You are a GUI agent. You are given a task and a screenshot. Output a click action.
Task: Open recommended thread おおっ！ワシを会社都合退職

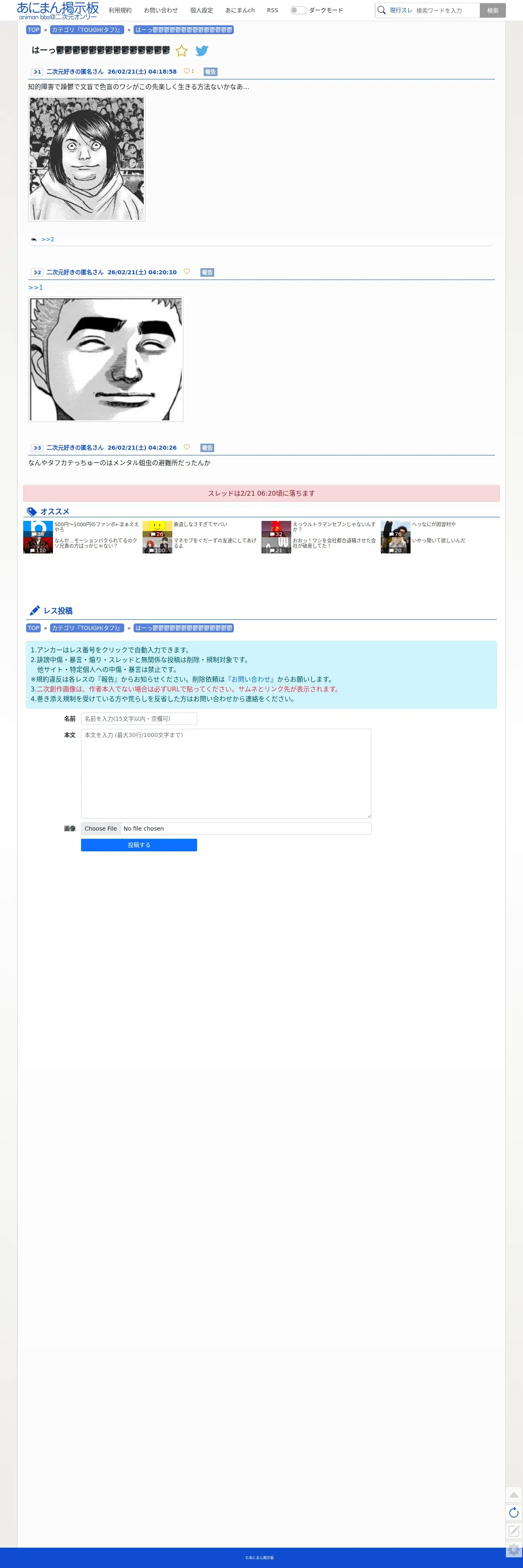coord(334,543)
